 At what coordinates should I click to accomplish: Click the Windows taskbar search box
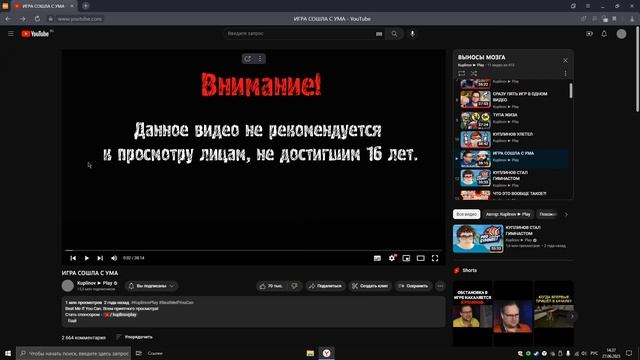(x=74, y=353)
